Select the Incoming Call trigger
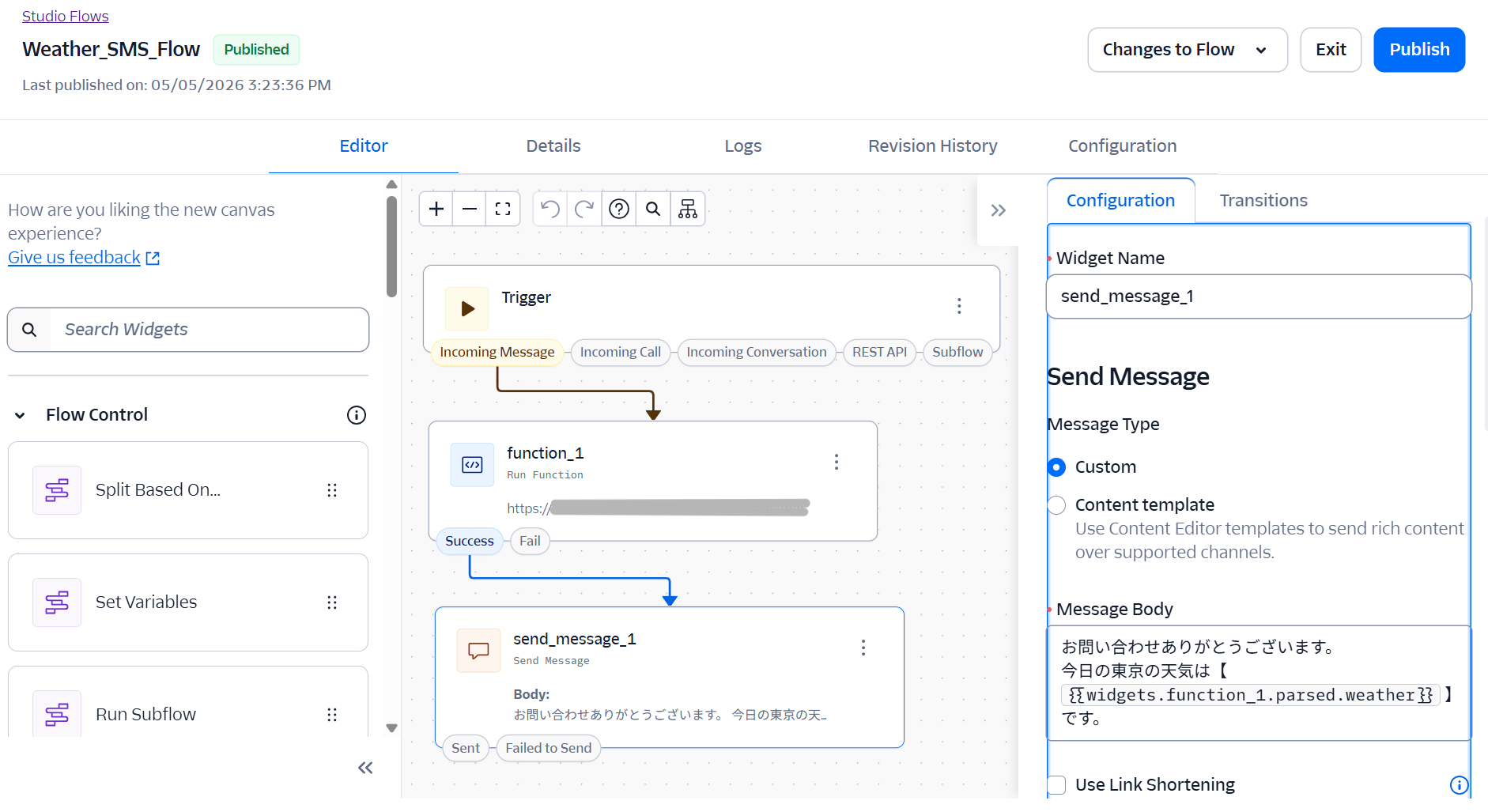 click(621, 352)
